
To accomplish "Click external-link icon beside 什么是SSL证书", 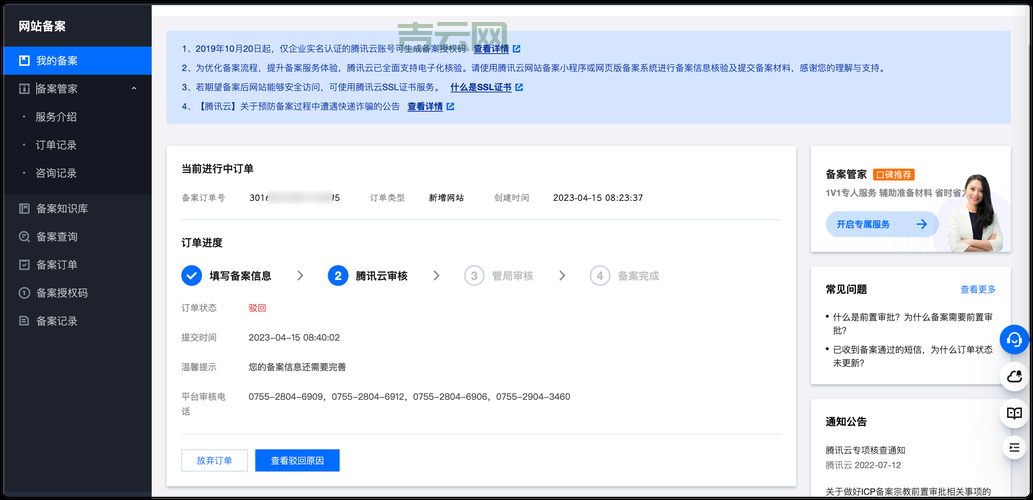I will tap(519, 87).
